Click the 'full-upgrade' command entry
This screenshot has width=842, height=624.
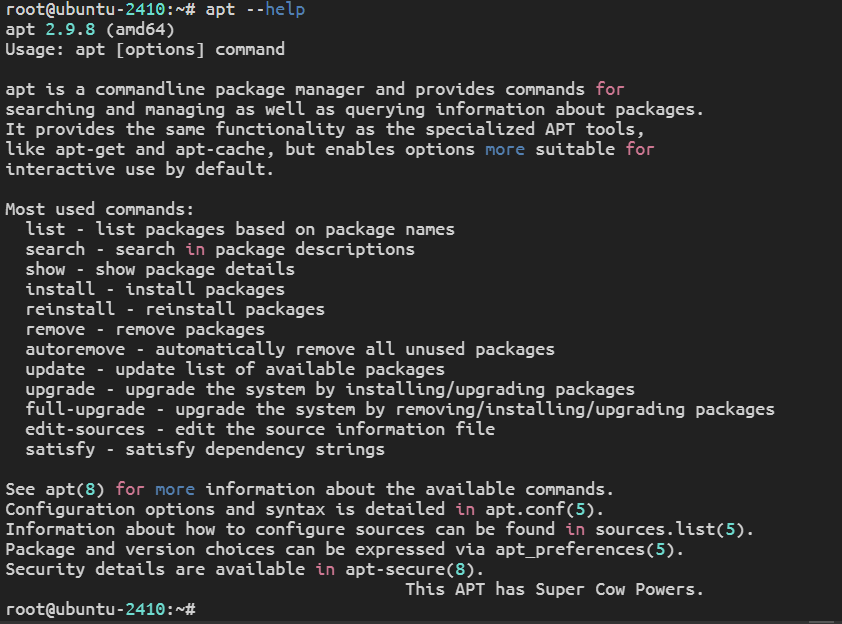click(85, 409)
